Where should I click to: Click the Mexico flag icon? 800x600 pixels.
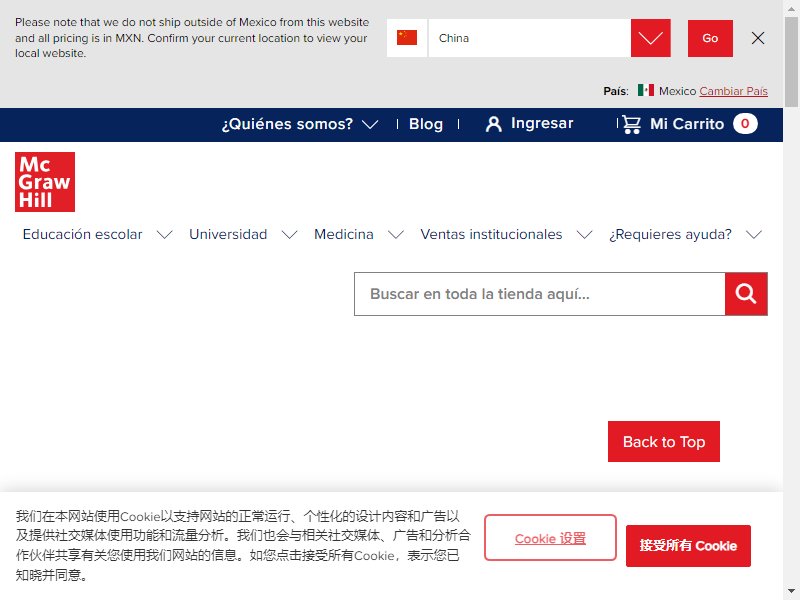[645, 90]
